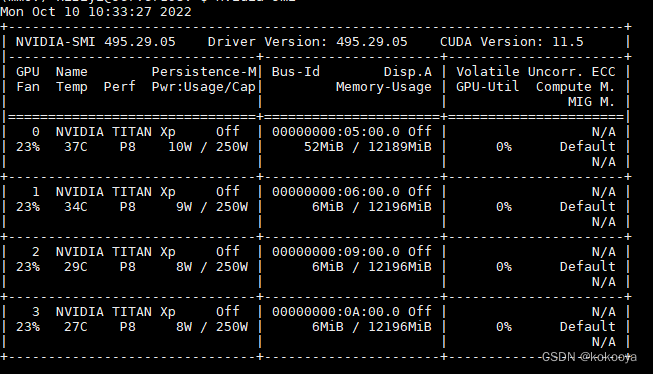
Task: Click GPU 1 utilization "0%"
Action: [x=503, y=207]
